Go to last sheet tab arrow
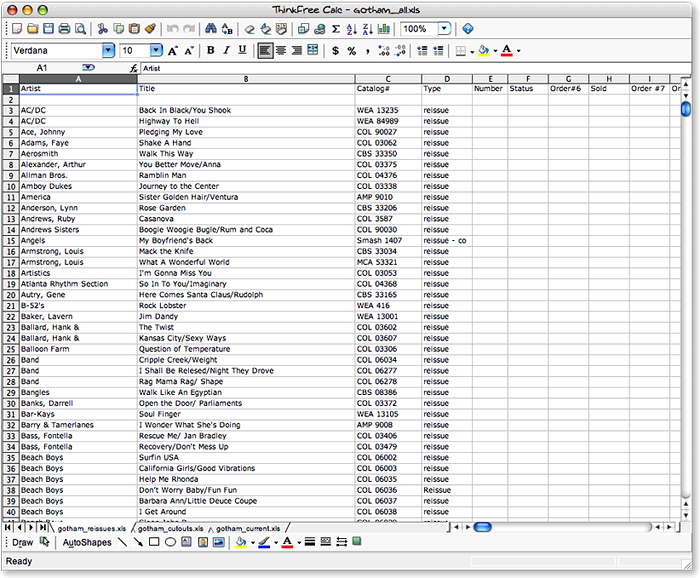 (x=42, y=528)
